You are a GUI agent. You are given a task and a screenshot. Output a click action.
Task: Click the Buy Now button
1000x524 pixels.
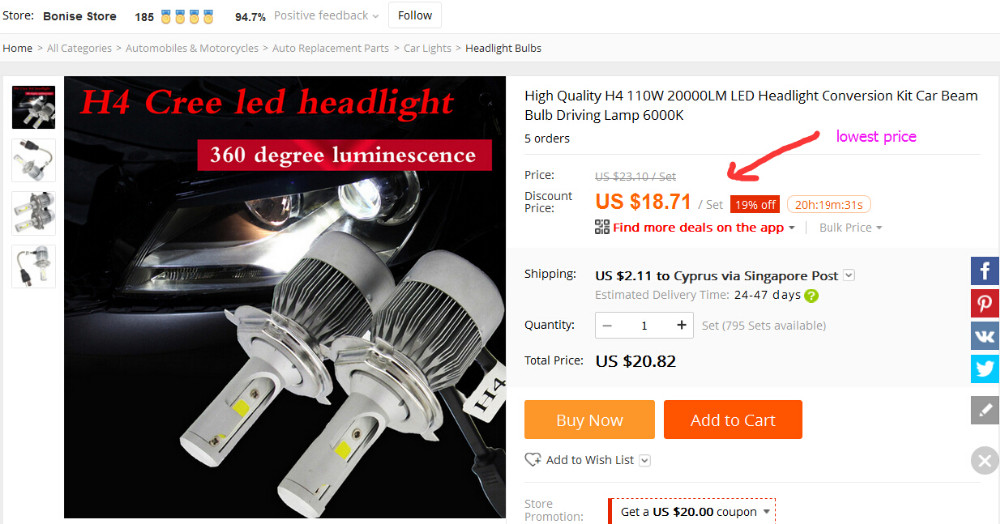[589, 419]
